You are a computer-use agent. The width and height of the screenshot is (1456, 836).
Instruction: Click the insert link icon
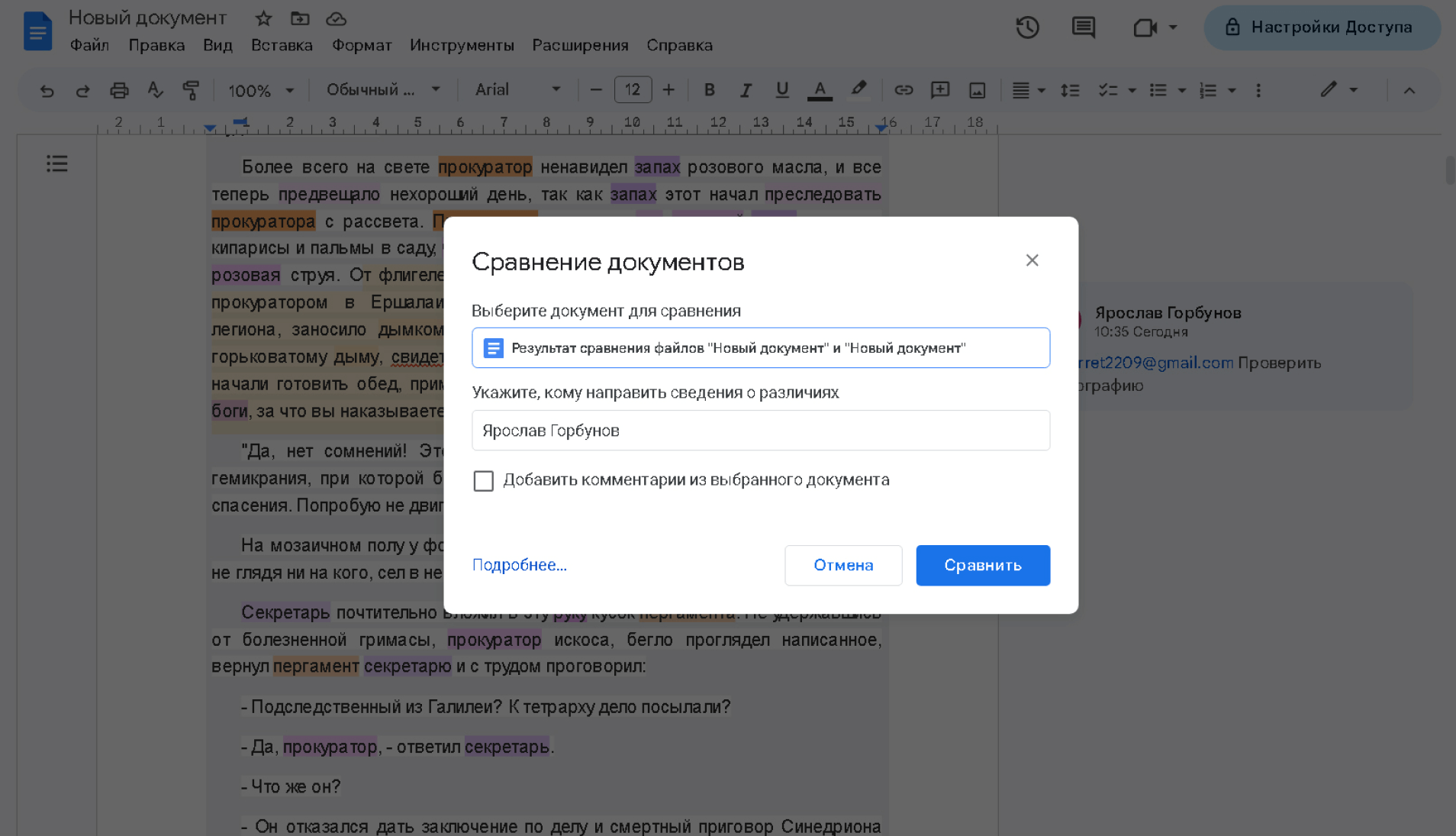pos(904,90)
